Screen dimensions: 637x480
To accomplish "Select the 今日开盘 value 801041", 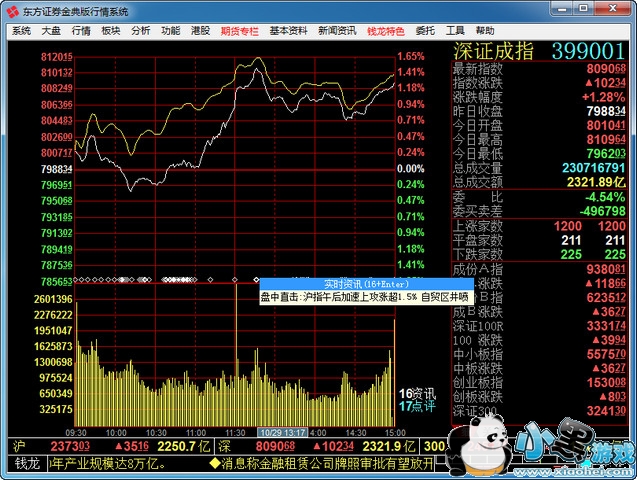I will click(x=606, y=125).
